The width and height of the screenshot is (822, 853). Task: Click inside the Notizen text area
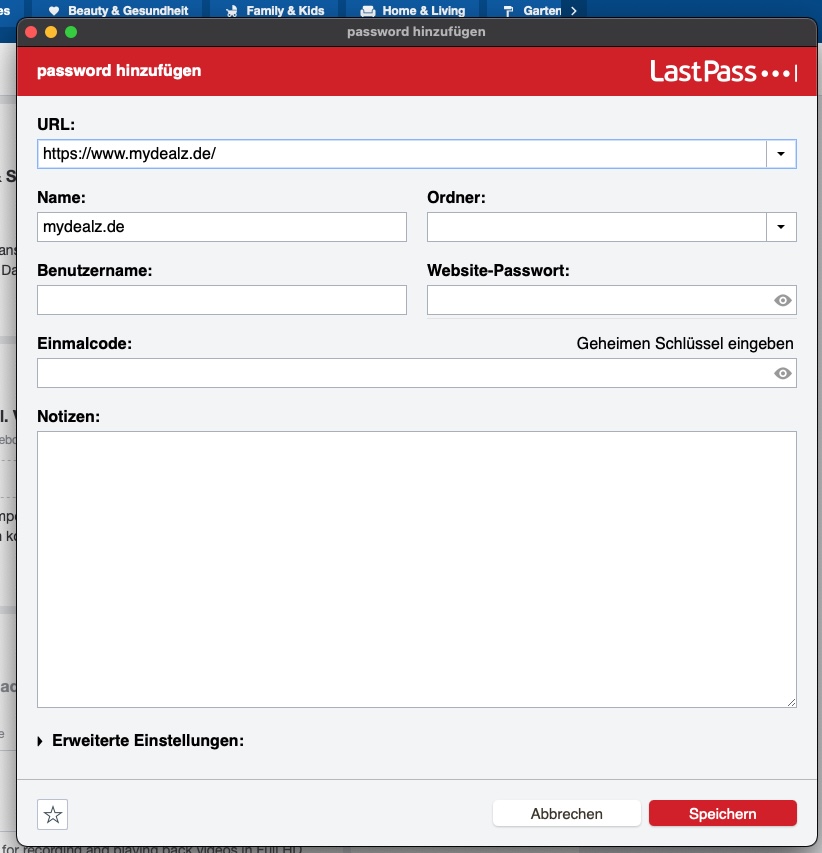click(x=416, y=569)
